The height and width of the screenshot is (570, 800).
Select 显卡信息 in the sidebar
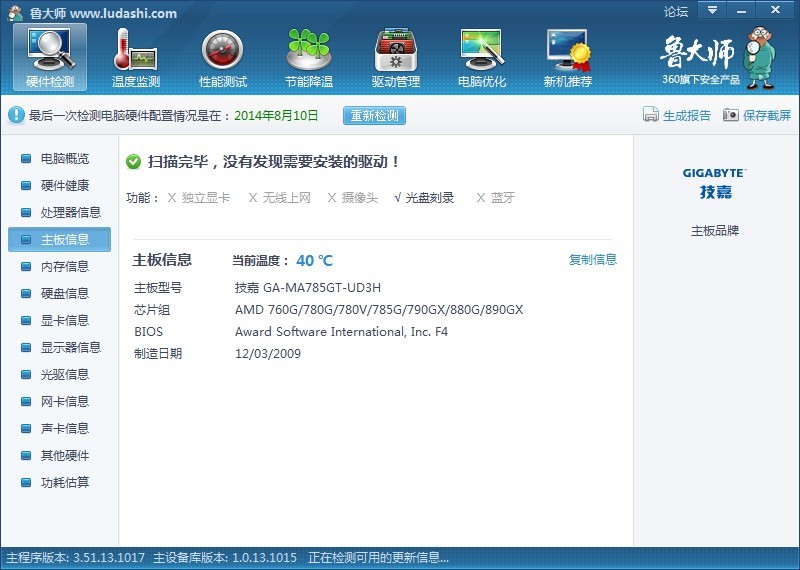(x=59, y=320)
